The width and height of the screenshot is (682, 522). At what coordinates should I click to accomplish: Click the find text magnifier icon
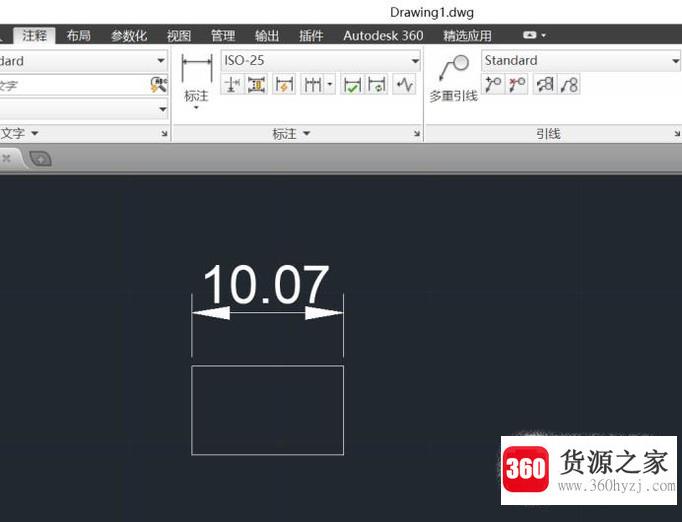pyautogui.click(x=158, y=85)
